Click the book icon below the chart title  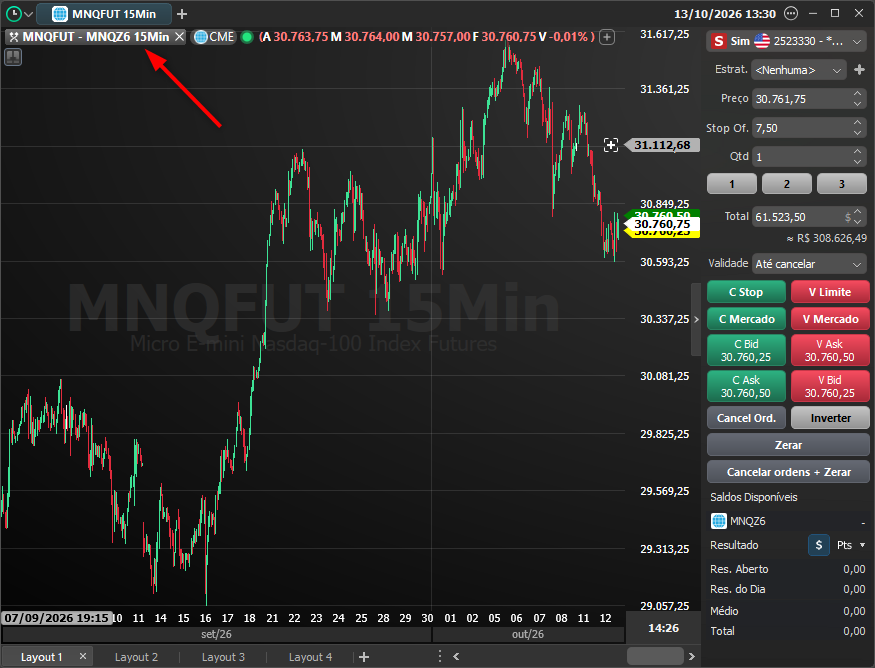tap(13, 57)
